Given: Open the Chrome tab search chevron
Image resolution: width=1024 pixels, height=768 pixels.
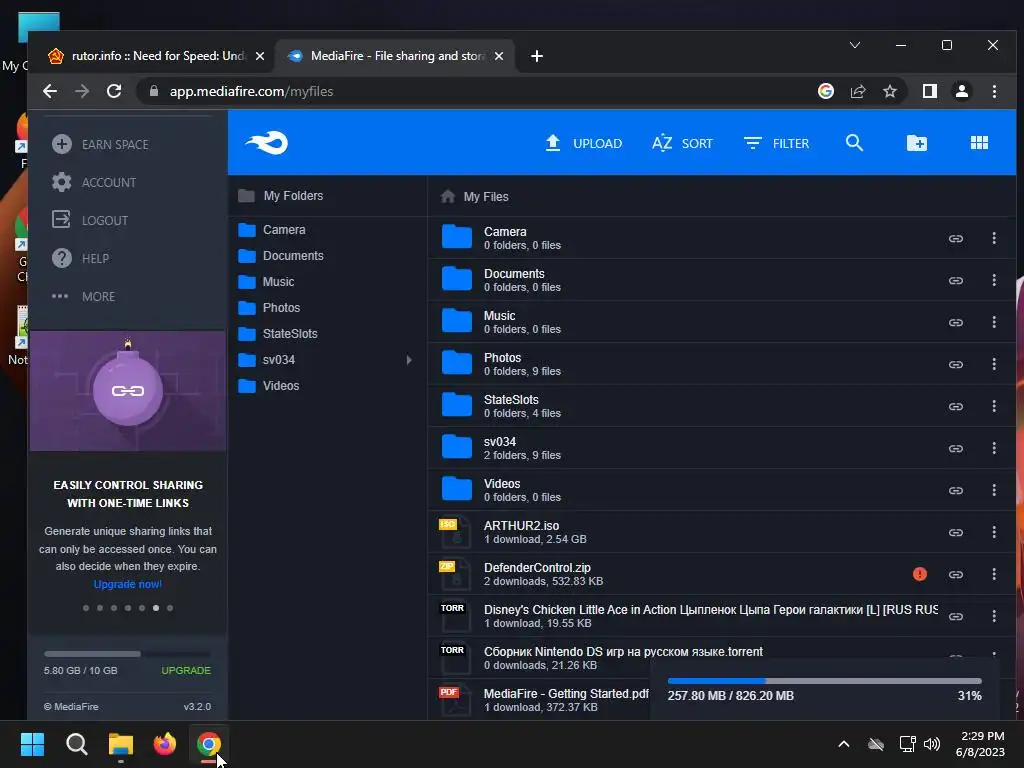Looking at the screenshot, I should [854, 45].
